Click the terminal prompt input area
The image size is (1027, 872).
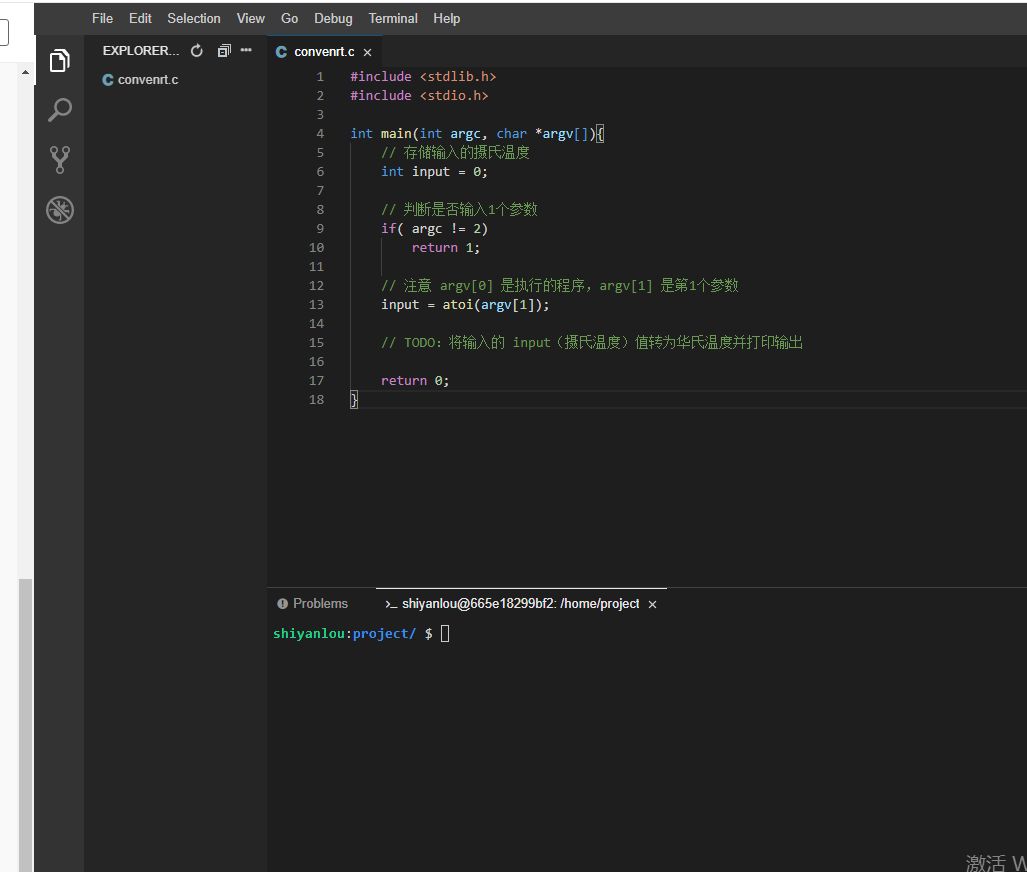tap(446, 634)
